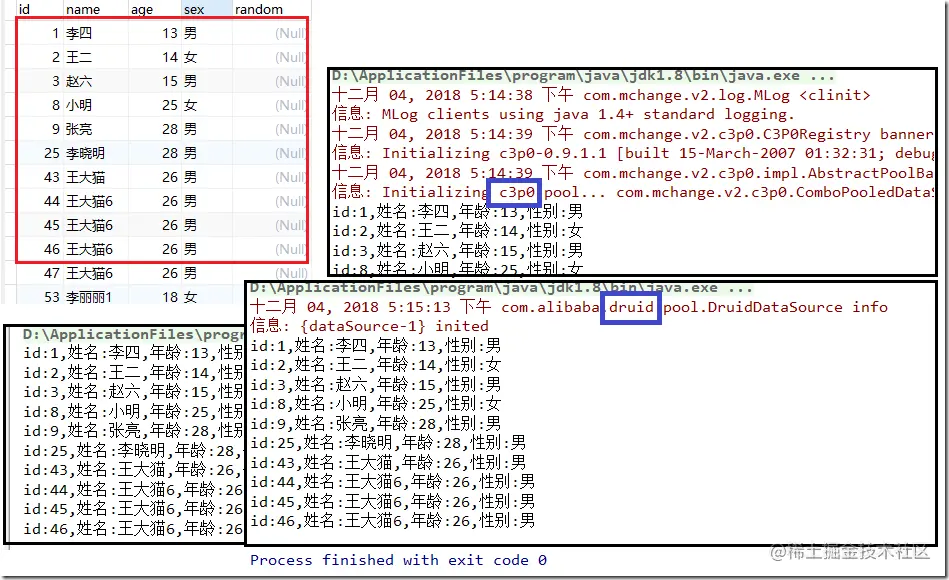Click the id:43 王大猫 line in left console
949x580 pixels.
[133, 470]
